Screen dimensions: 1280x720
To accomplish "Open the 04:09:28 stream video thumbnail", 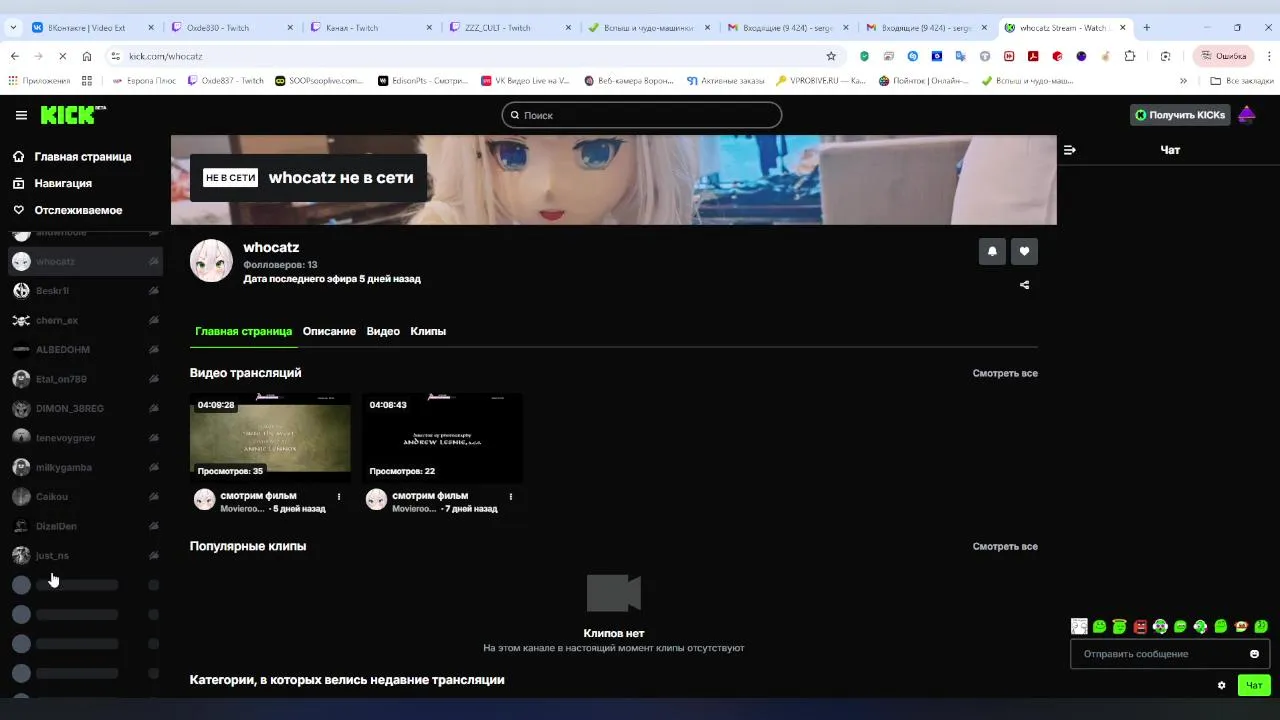I will click(270, 438).
